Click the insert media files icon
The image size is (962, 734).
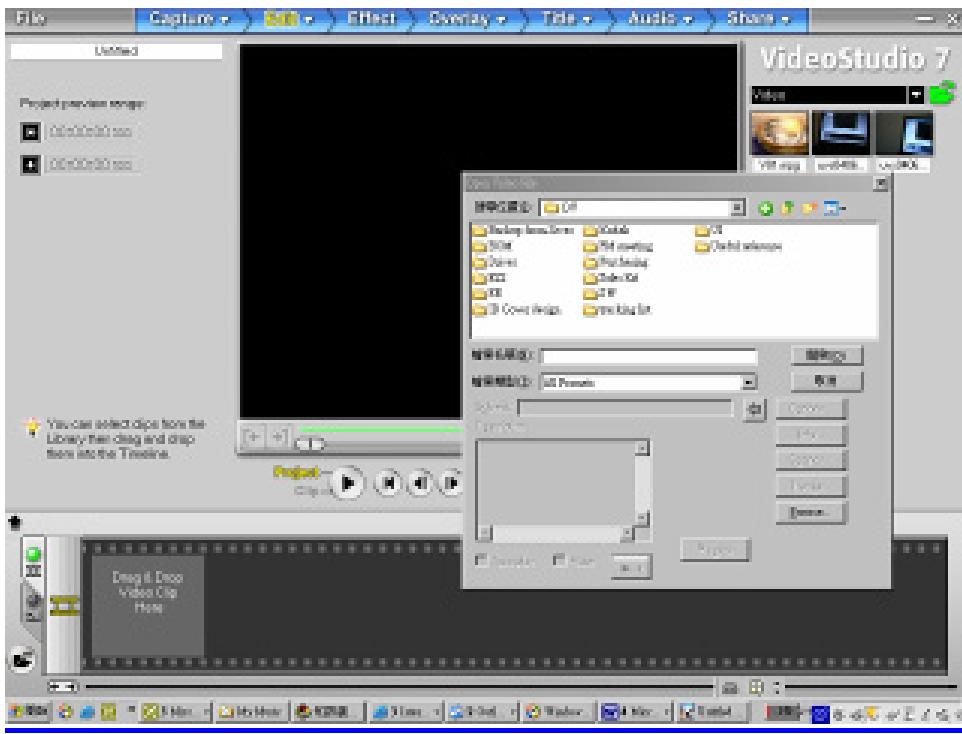tap(23, 659)
